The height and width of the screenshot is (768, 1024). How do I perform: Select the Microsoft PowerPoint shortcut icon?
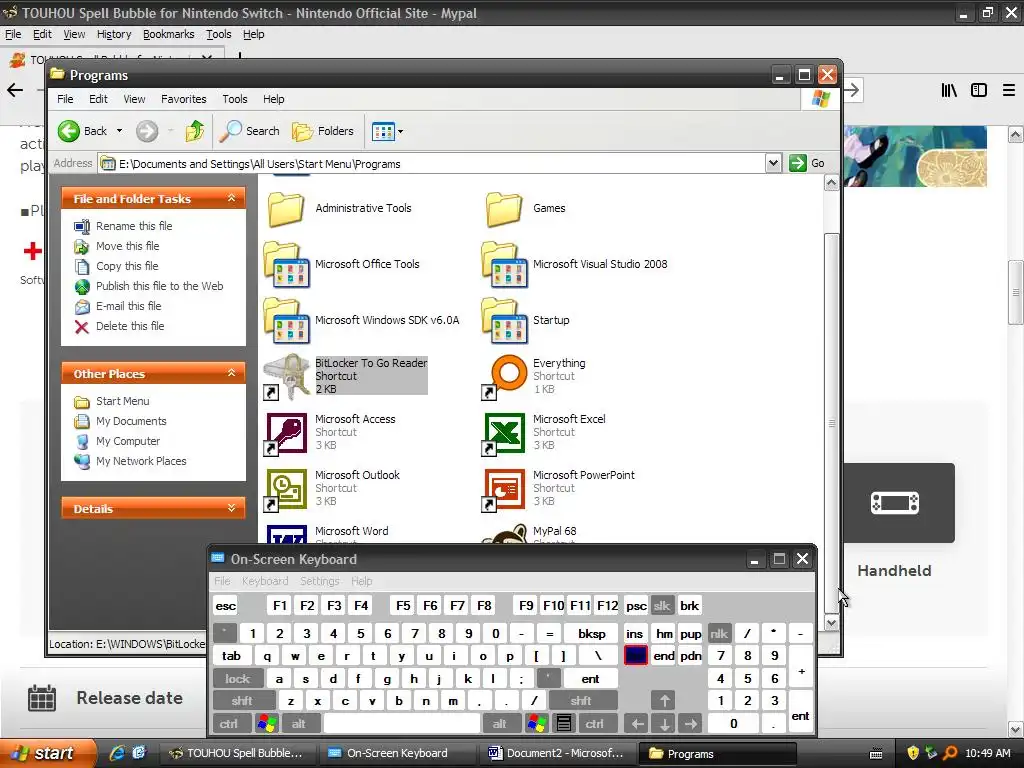coord(504,489)
